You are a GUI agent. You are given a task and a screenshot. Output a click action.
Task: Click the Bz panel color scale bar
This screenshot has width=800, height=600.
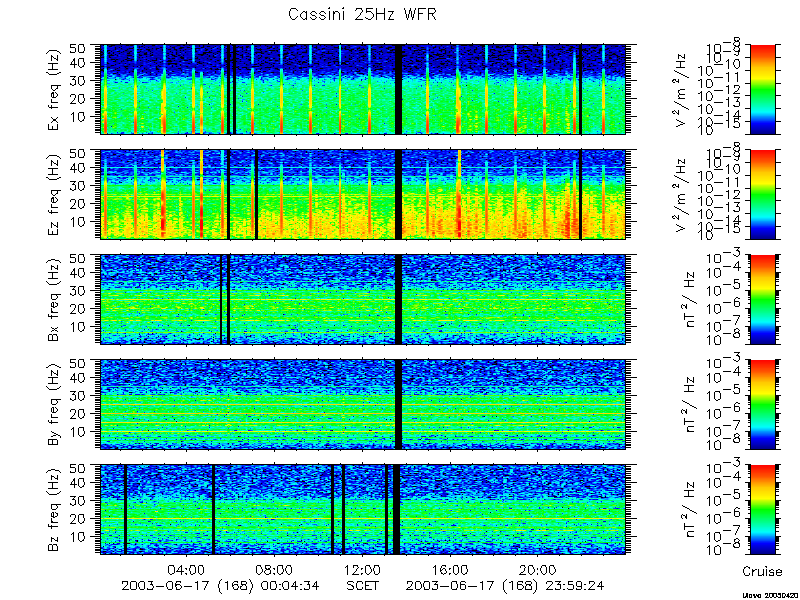click(x=762, y=509)
